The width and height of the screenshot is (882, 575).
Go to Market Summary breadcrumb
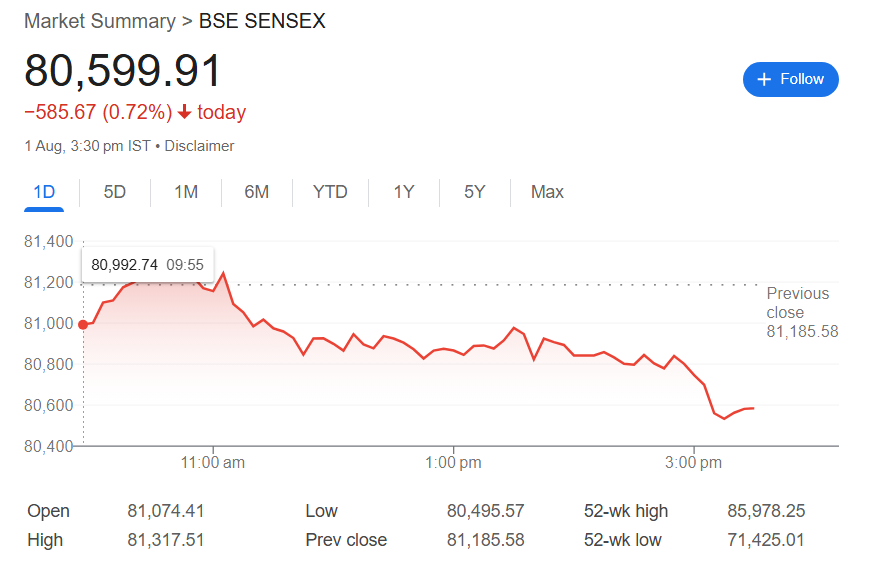pyautogui.click(x=100, y=21)
